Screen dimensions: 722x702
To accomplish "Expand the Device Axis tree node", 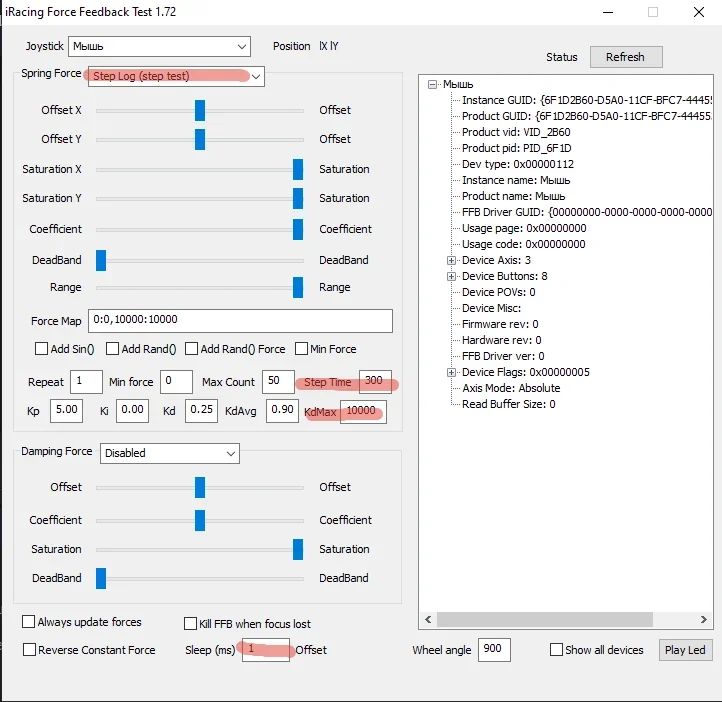I will (x=452, y=260).
